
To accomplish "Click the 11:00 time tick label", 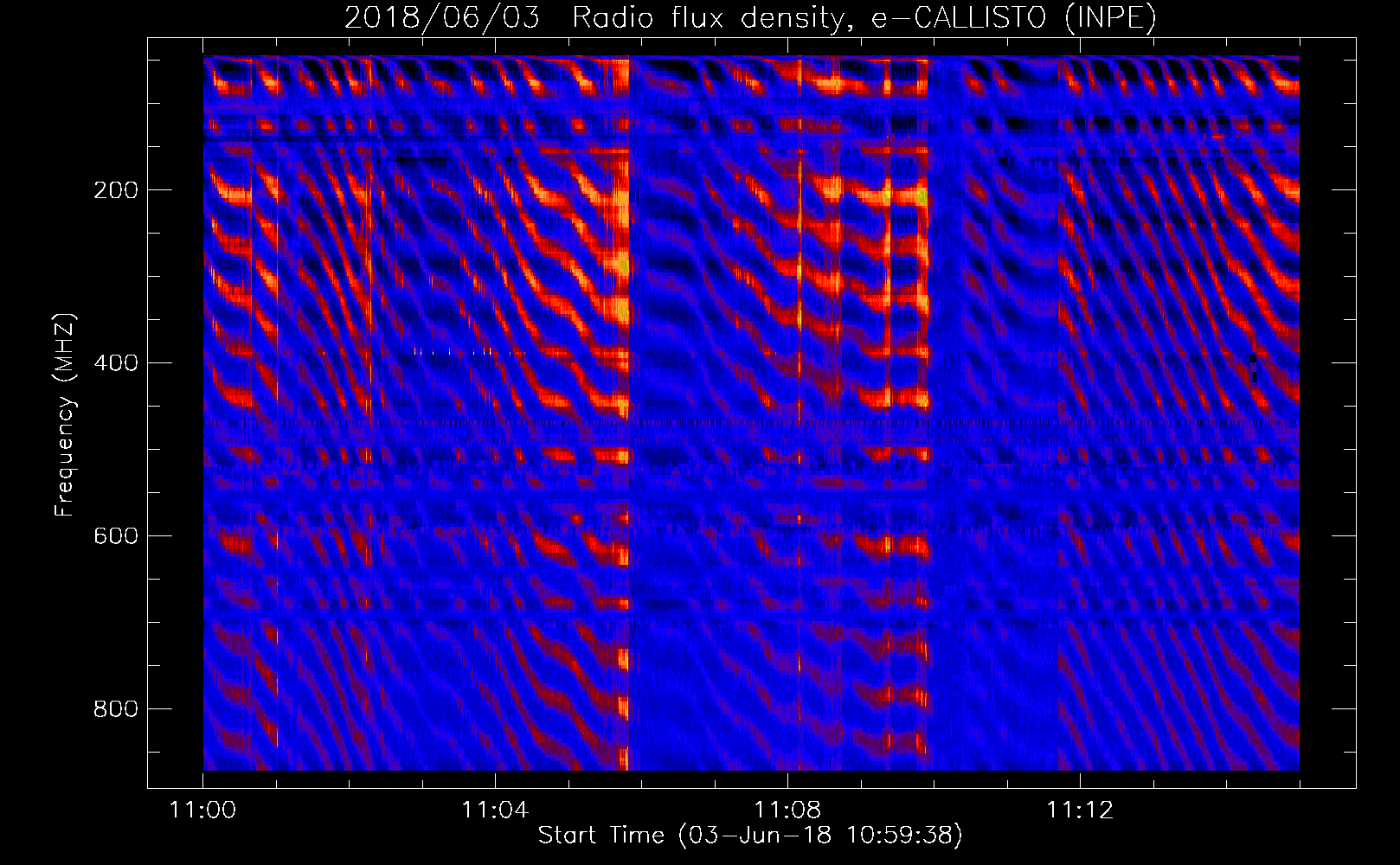I will pos(203,811).
